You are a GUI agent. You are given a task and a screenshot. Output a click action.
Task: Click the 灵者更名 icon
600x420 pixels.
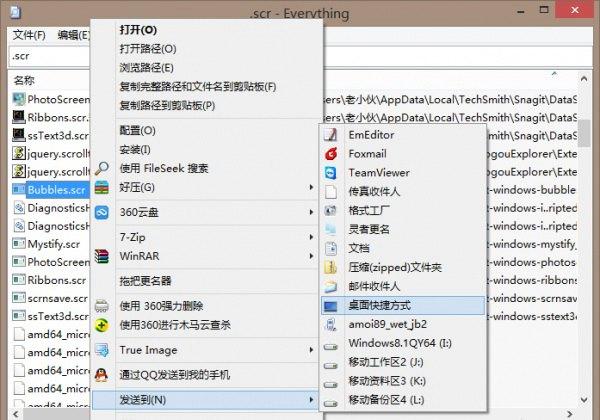(331, 230)
